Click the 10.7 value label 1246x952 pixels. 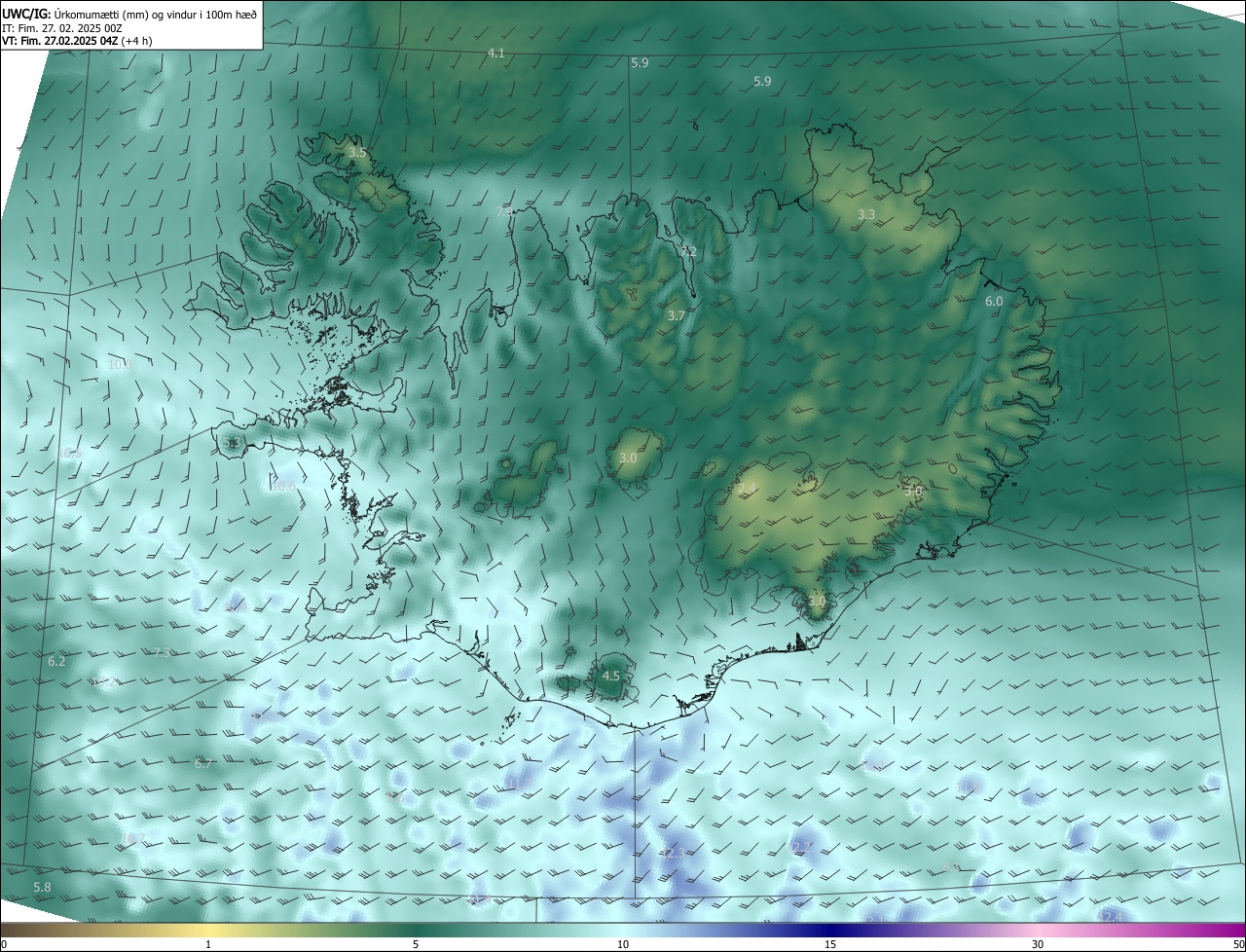coord(133,838)
